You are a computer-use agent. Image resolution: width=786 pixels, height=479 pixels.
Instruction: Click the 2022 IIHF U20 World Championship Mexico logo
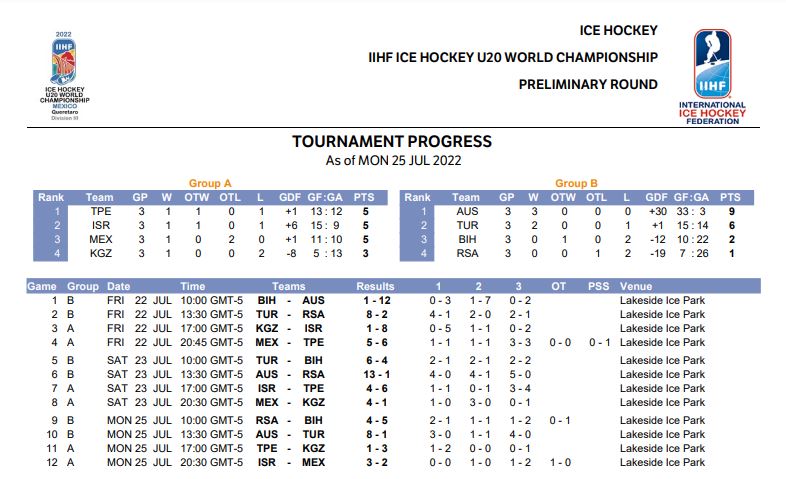coord(64,75)
